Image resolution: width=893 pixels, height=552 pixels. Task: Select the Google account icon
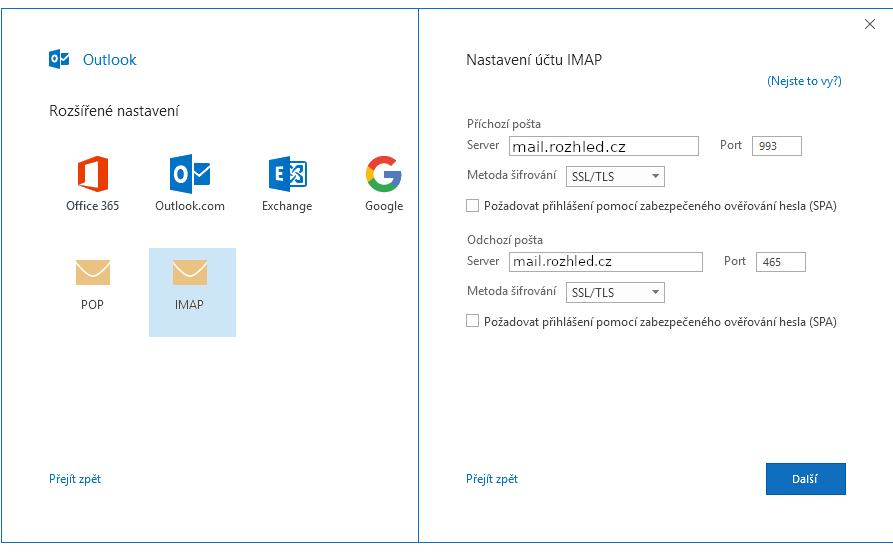click(x=383, y=175)
